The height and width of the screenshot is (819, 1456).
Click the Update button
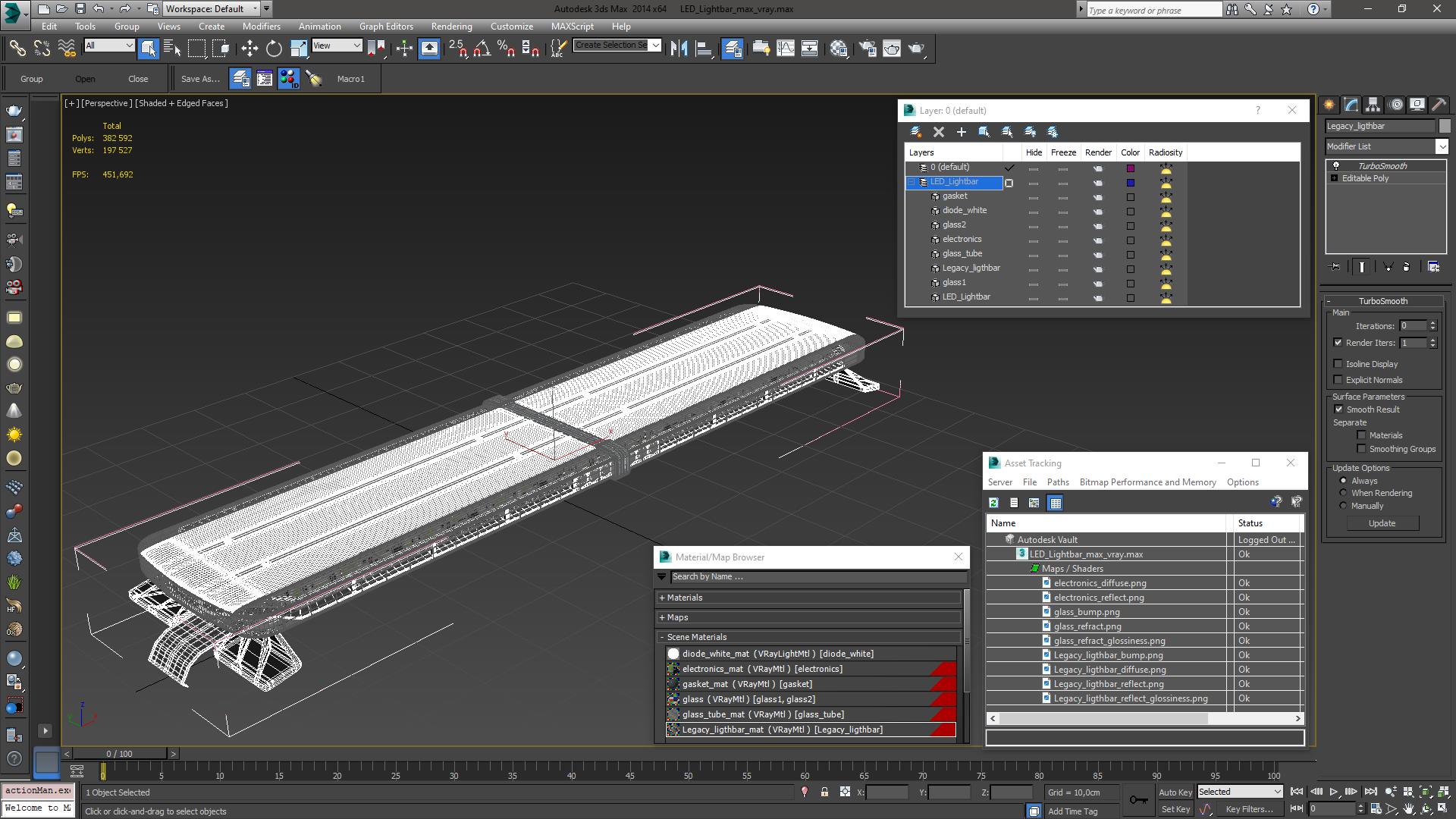pyautogui.click(x=1381, y=523)
